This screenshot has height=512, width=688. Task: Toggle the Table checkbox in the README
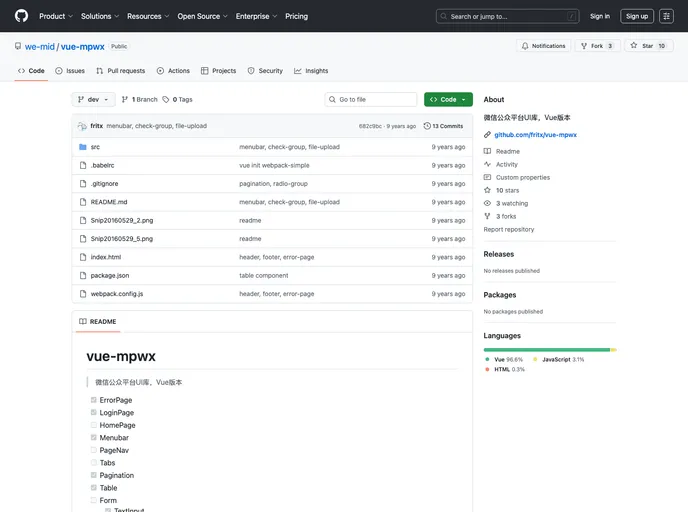point(93,487)
